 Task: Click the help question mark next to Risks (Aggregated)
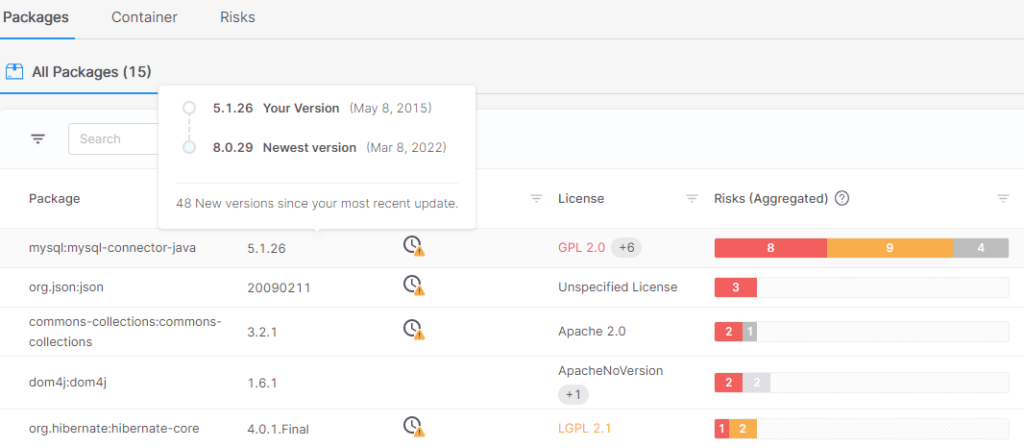tap(842, 198)
